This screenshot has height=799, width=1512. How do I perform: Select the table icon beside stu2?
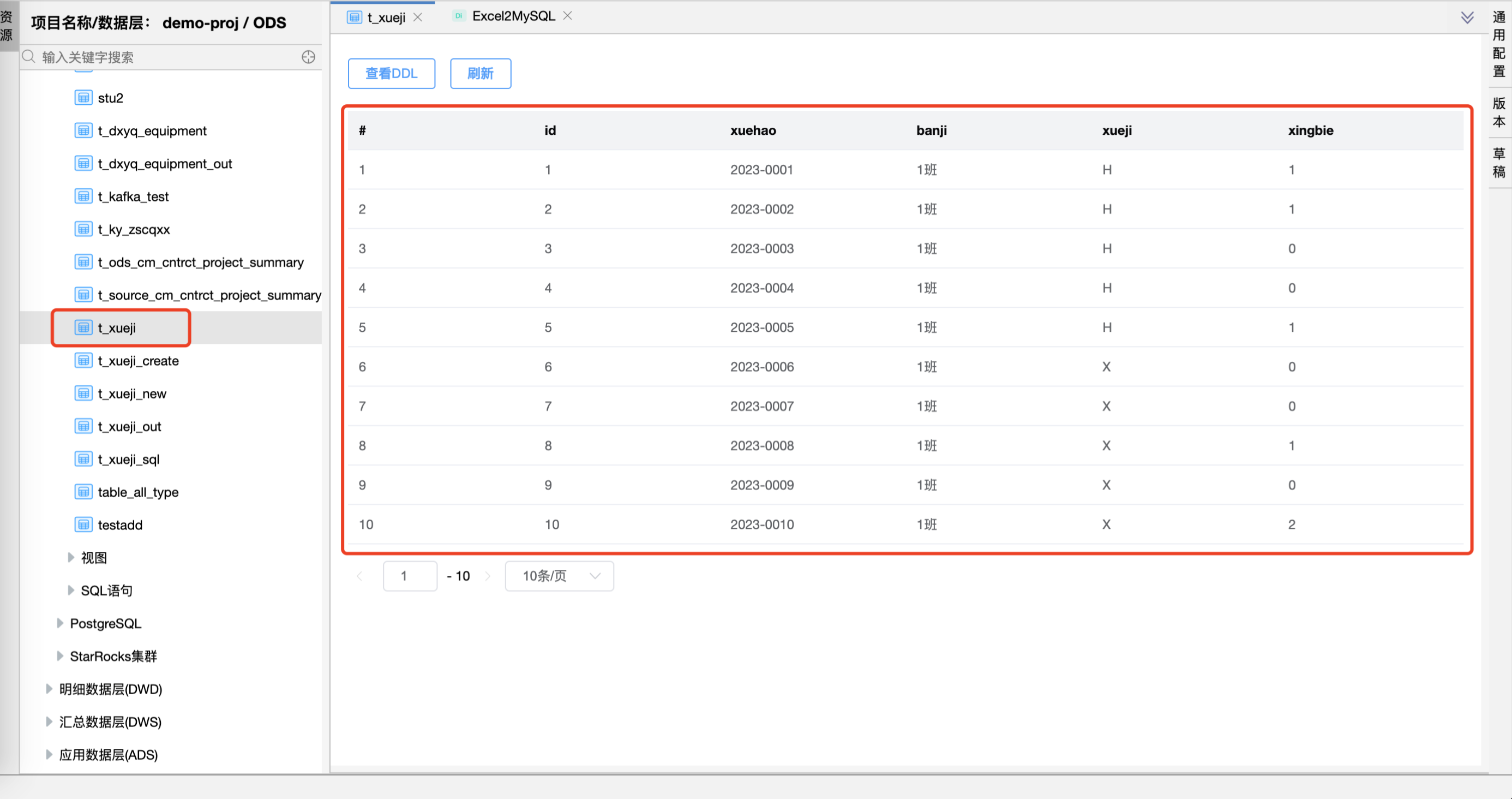click(x=83, y=98)
